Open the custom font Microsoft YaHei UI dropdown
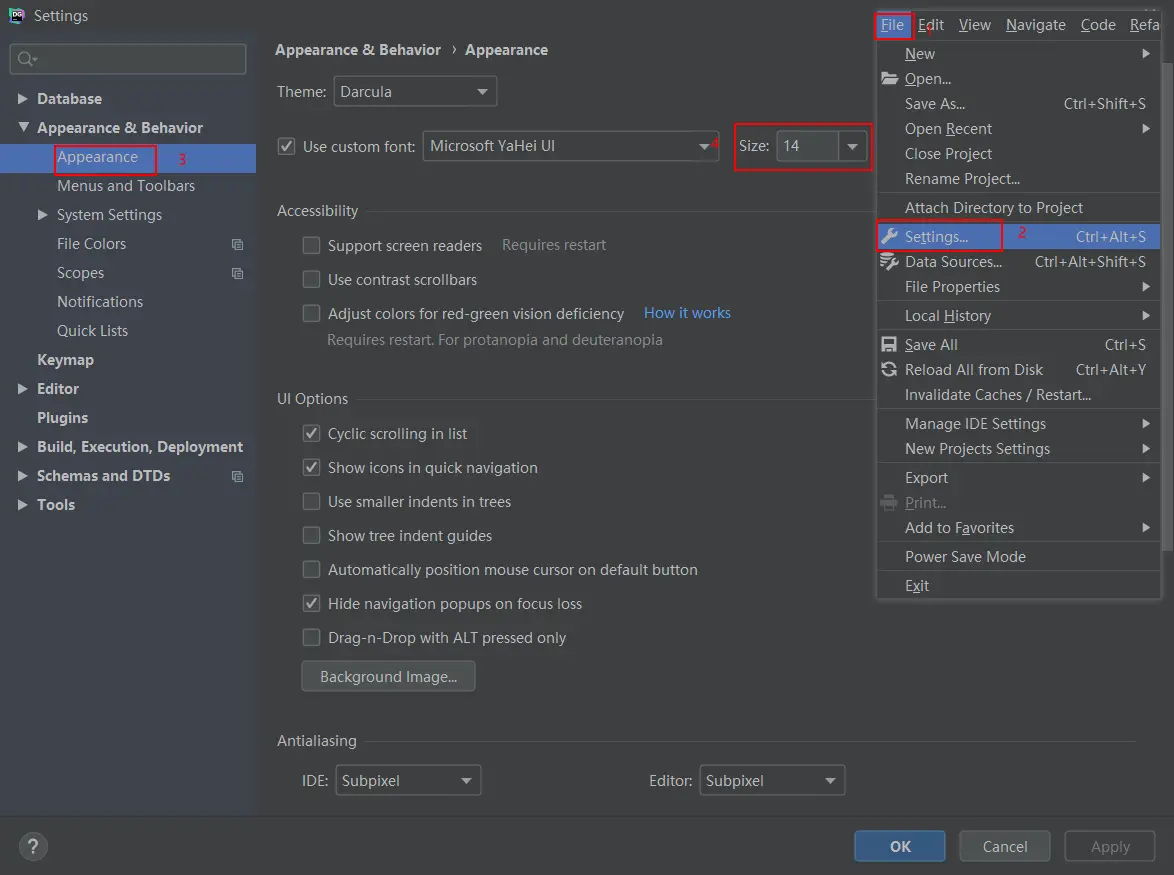This screenshot has height=875, width=1174. (571, 146)
